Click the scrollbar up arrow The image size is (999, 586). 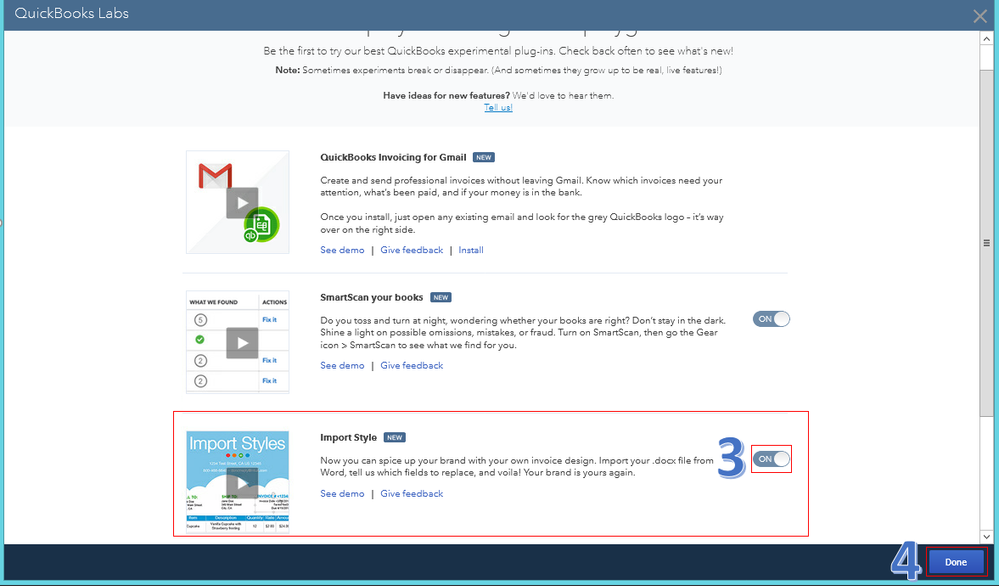986,38
